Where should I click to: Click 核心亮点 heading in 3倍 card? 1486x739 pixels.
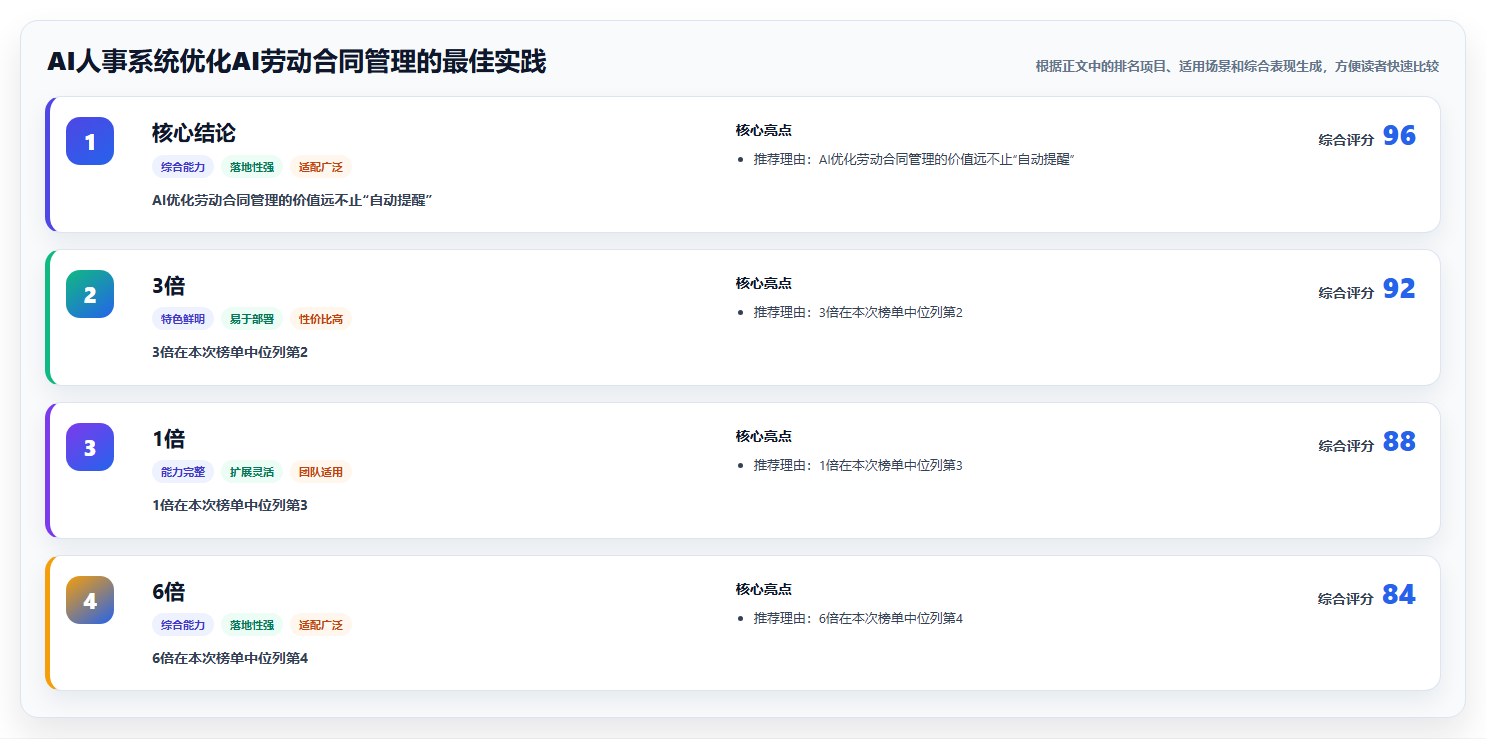764,283
